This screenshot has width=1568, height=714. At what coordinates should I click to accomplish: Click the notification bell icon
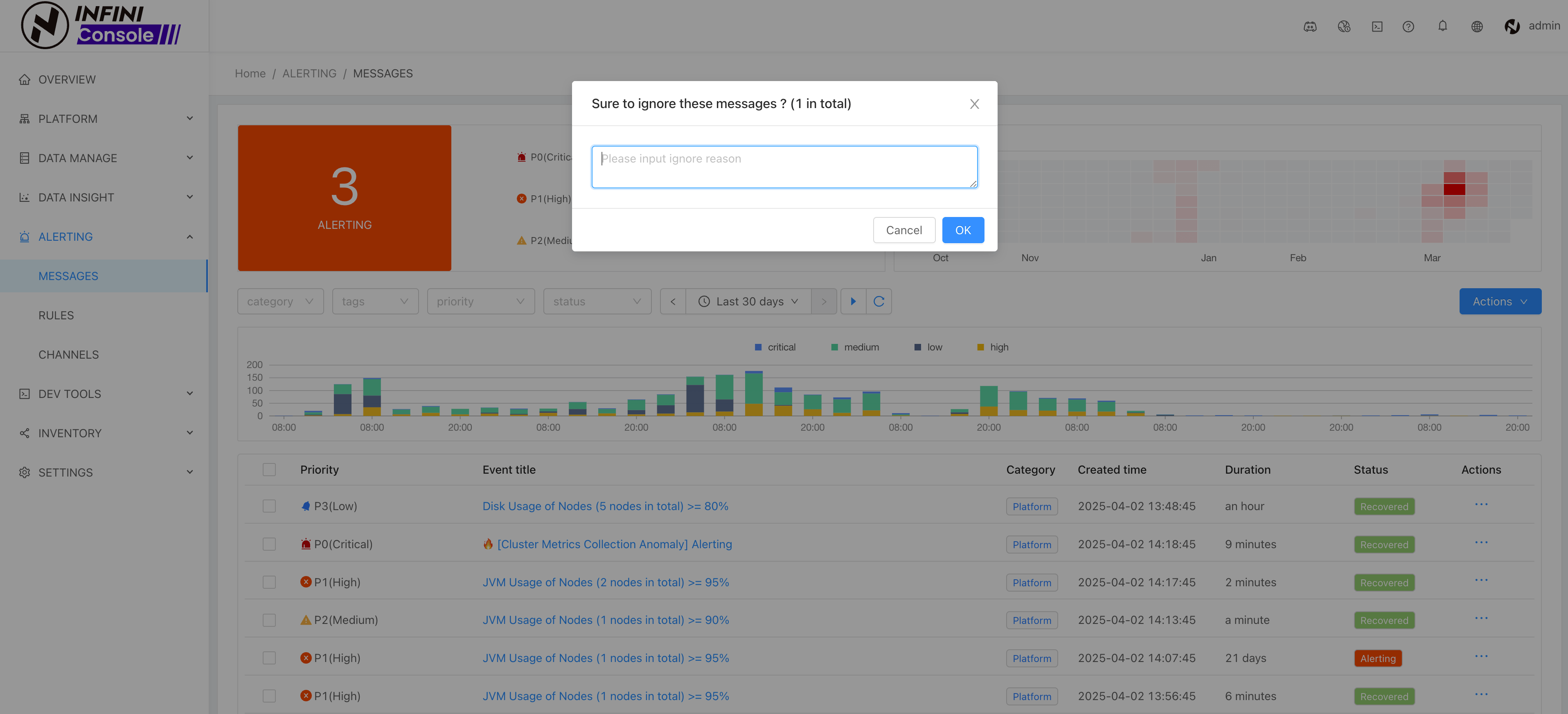[x=1442, y=26]
